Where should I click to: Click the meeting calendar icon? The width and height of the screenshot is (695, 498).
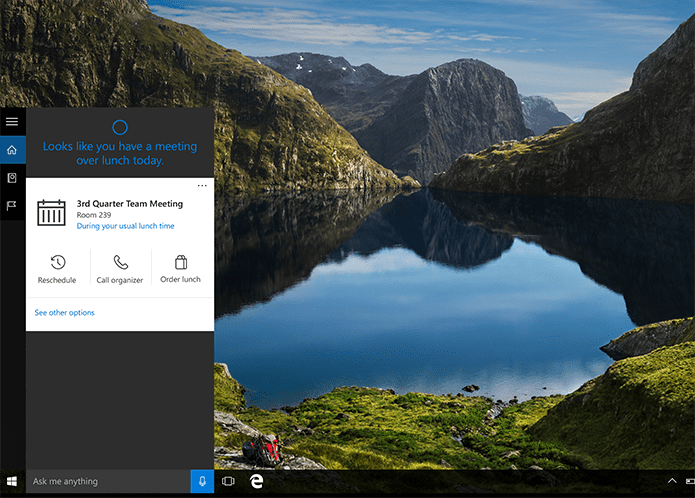(51, 213)
